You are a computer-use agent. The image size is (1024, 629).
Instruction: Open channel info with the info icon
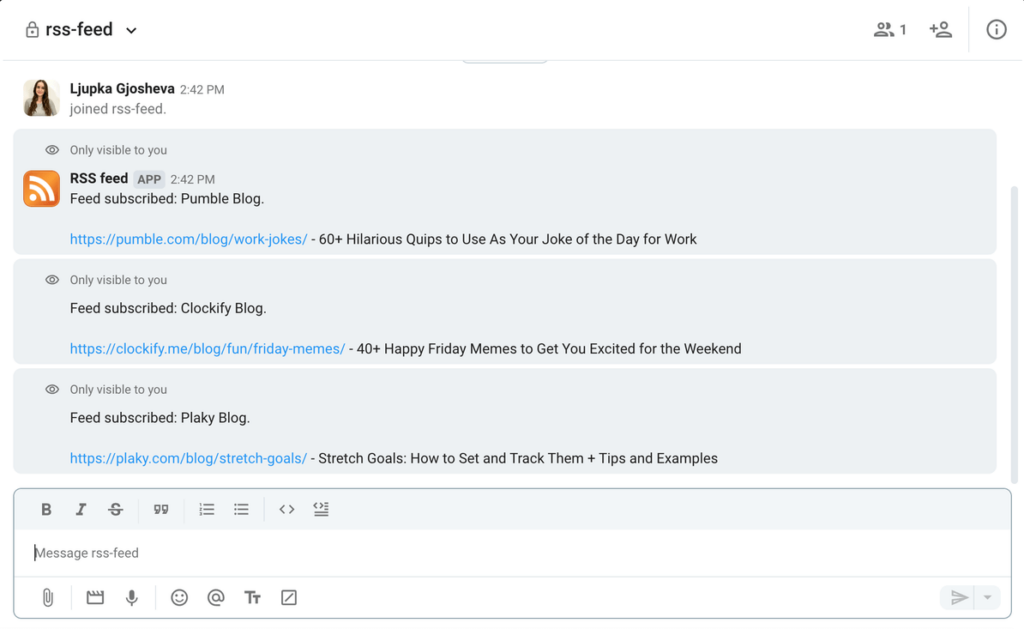point(996,29)
